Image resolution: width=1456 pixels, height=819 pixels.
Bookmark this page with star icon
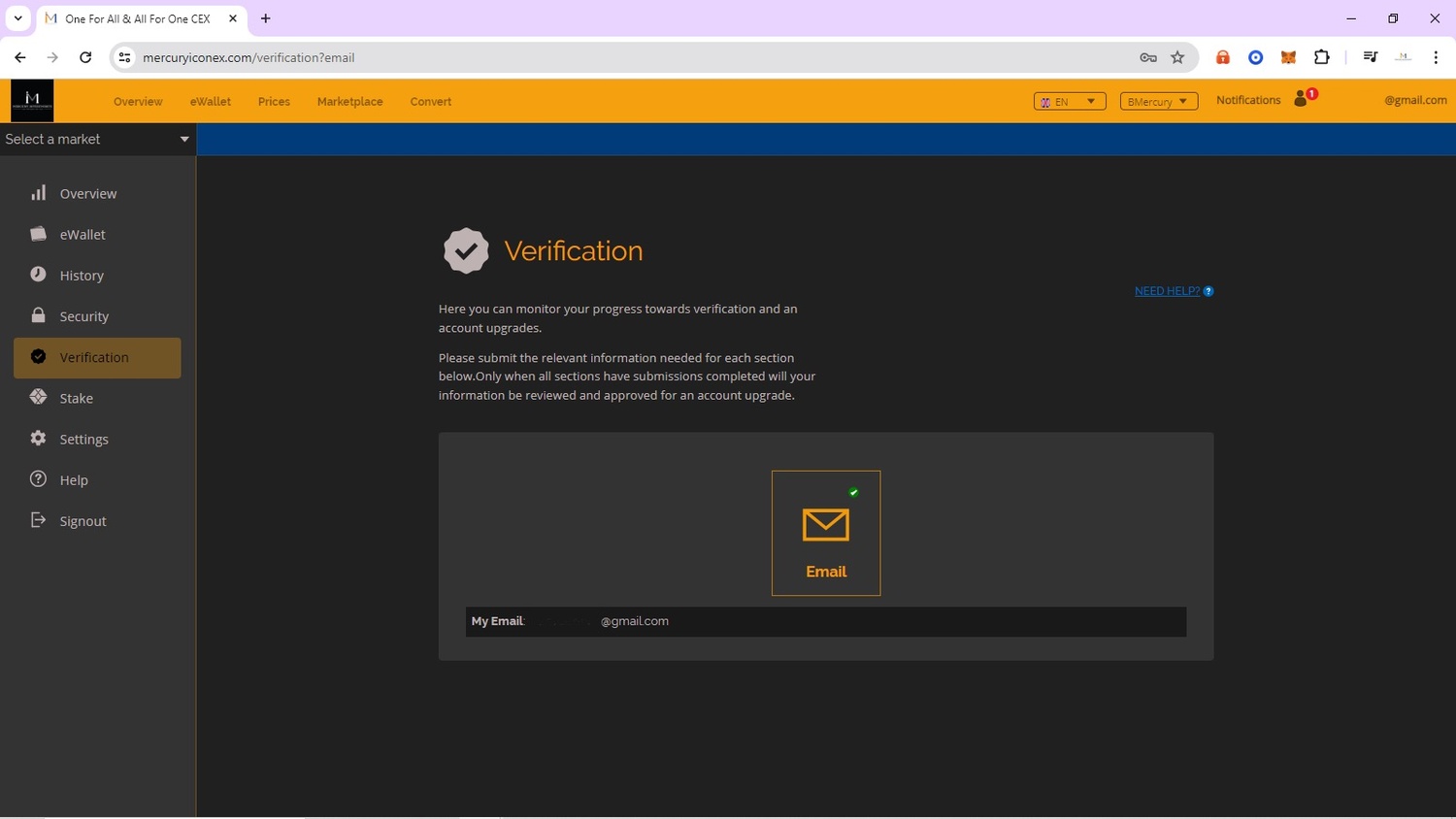tap(1177, 57)
